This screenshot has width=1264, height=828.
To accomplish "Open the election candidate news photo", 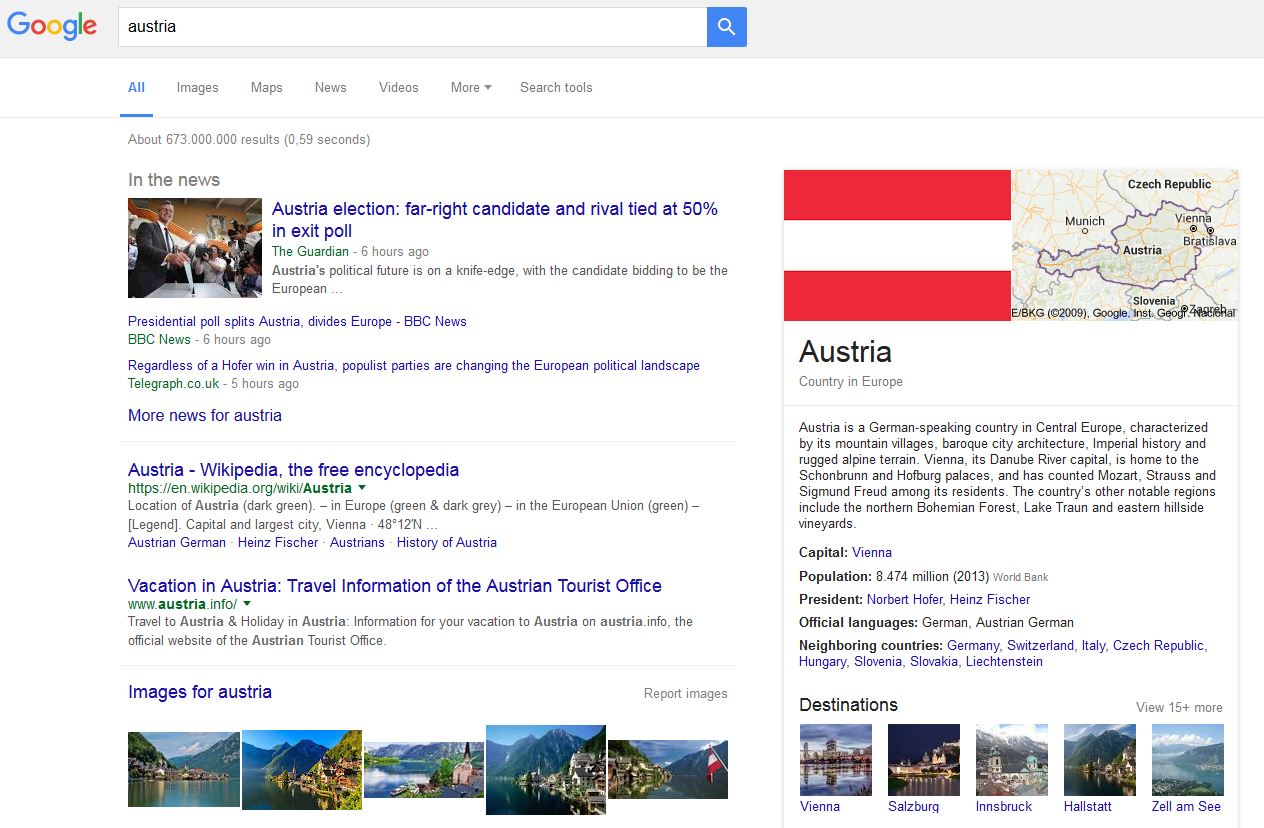I will pyautogui.click(x=195, y=248).
